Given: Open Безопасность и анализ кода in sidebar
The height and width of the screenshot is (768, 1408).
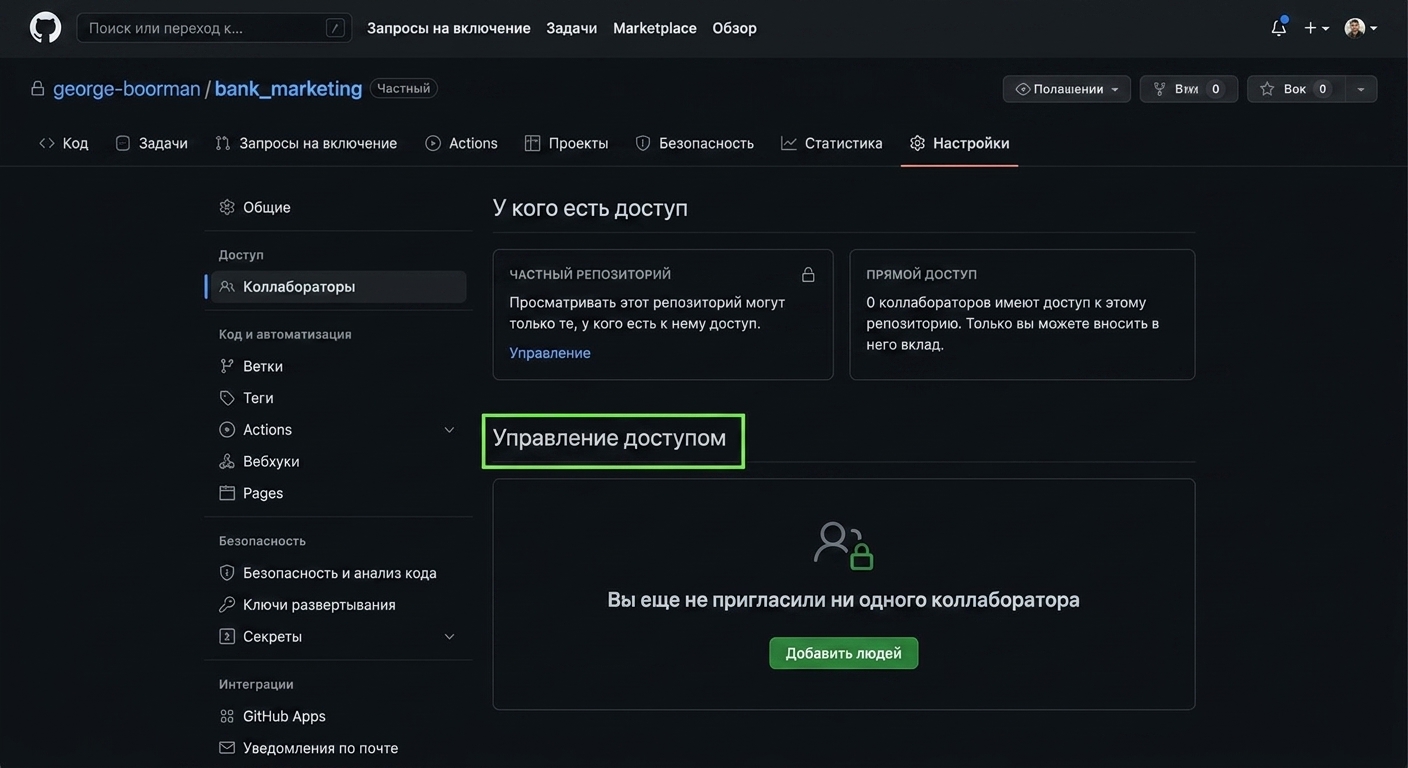Looking at the screenshot, I should tap(338, 573).
